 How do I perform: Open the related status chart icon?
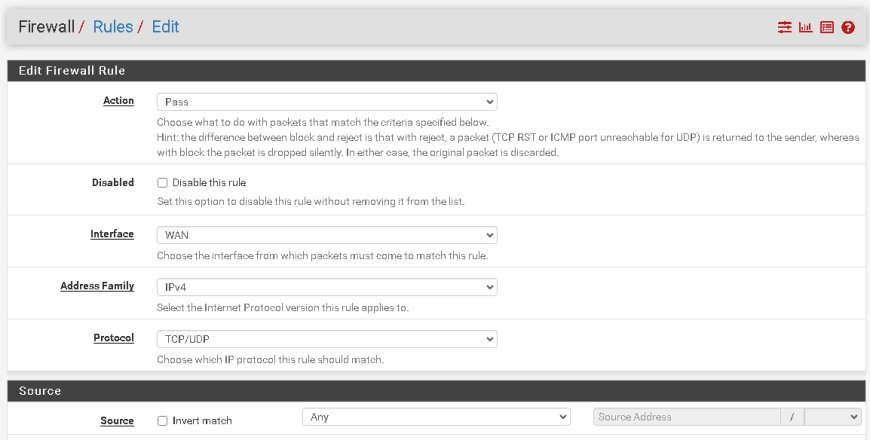click(806, 27)
